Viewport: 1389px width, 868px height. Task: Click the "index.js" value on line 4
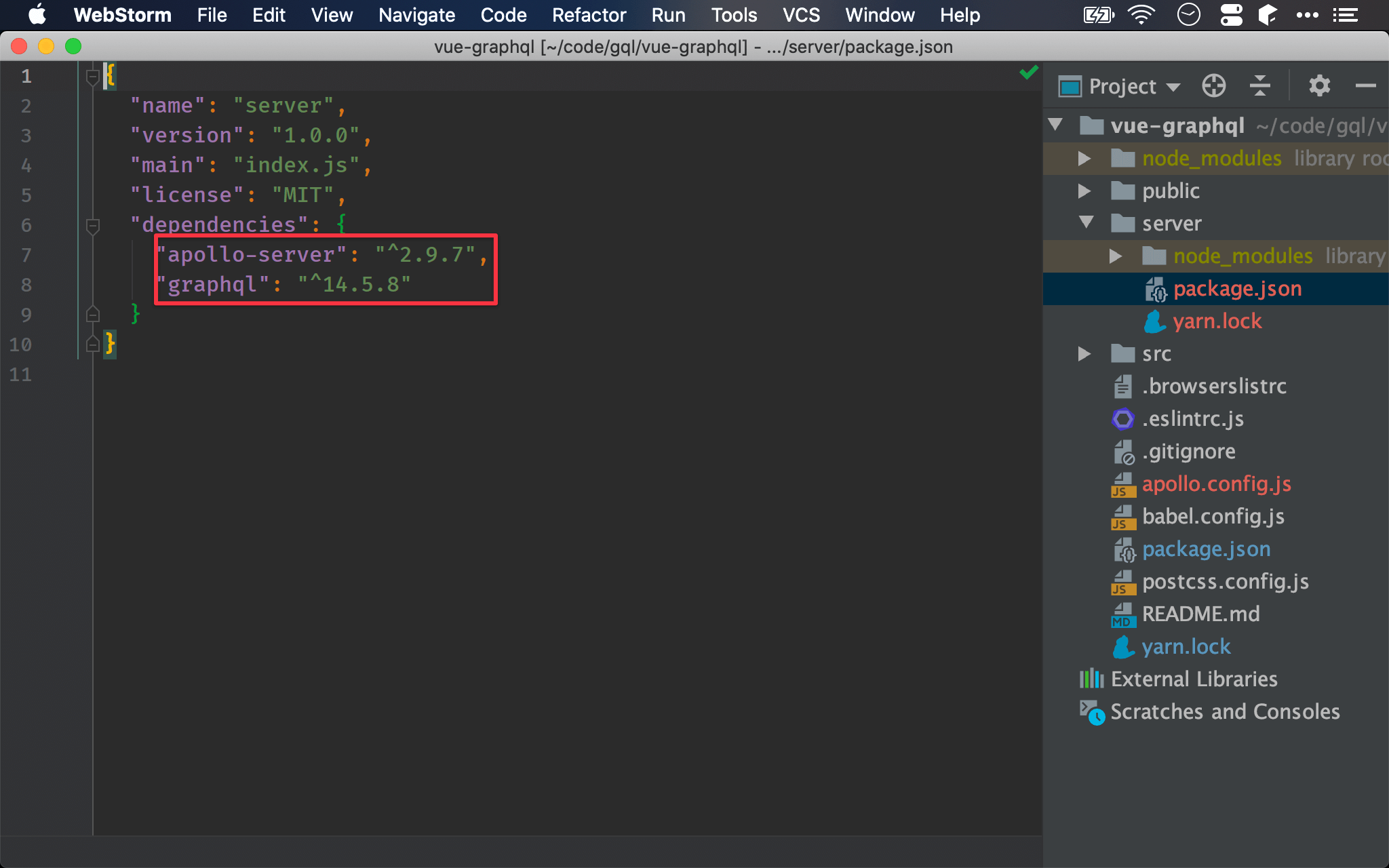pos(296,165)
